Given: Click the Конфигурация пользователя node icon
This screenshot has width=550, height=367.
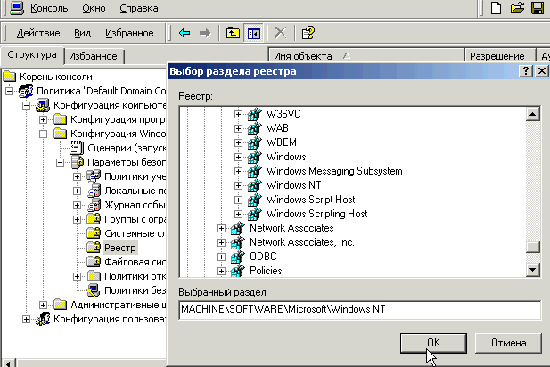Looking at the screenshot, I should [43, 319].
